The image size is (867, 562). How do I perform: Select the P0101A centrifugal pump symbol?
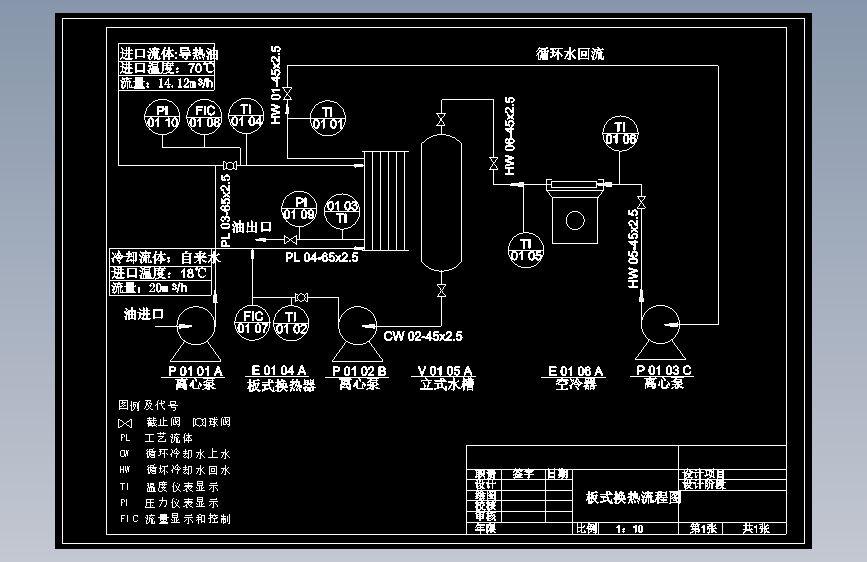coord(195,334)
